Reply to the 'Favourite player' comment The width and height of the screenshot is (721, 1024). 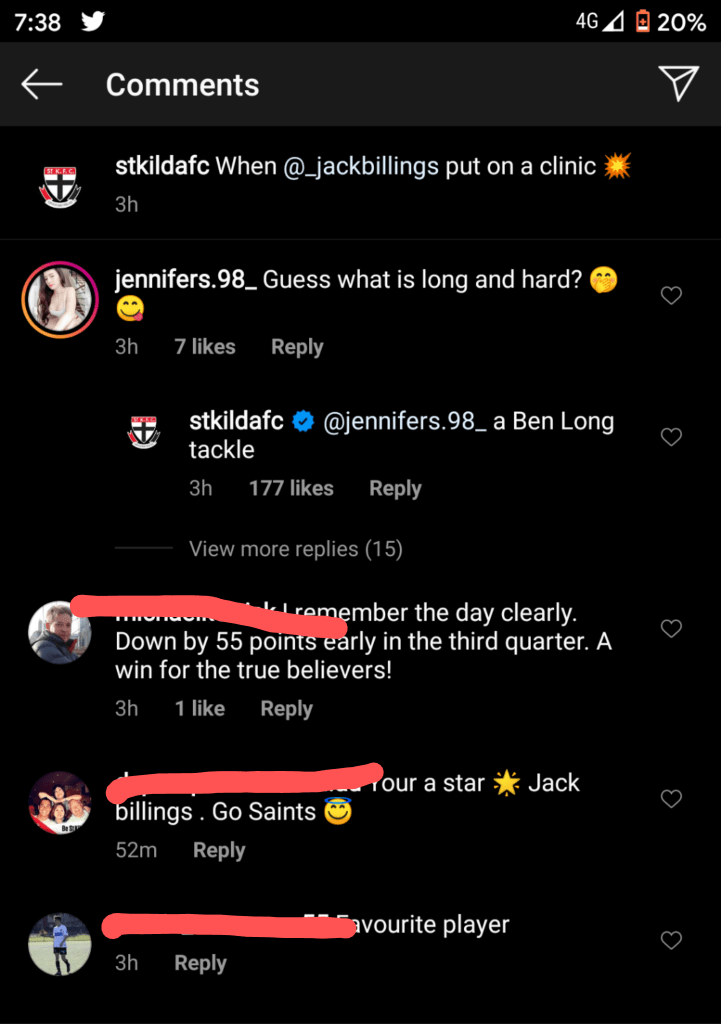[x=200, y=963]
